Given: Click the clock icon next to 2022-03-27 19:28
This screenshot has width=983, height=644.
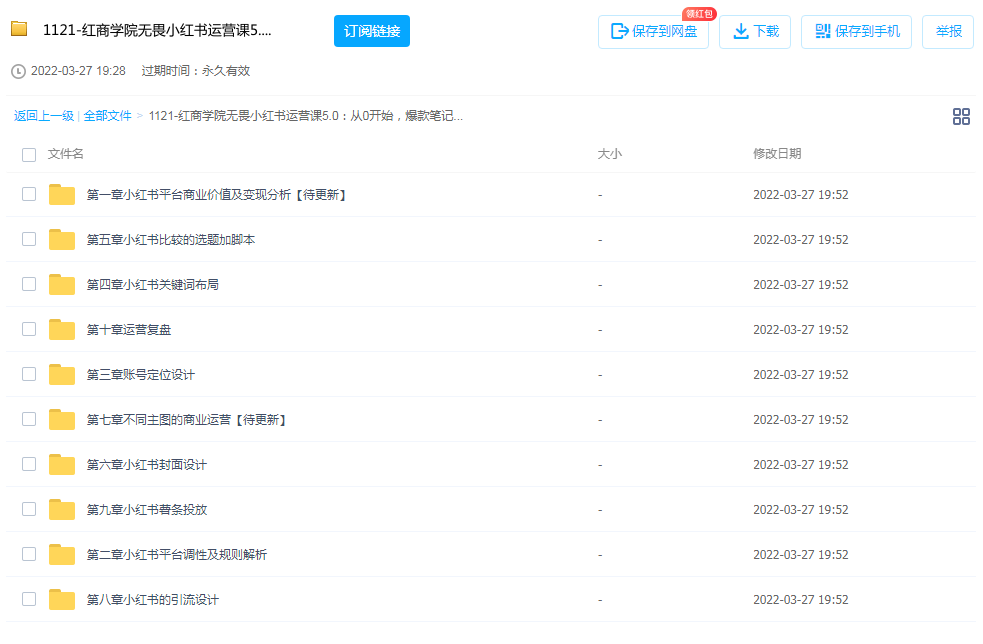Looking at the screenshot, I should pyautogui.click(x=18, y=71).
